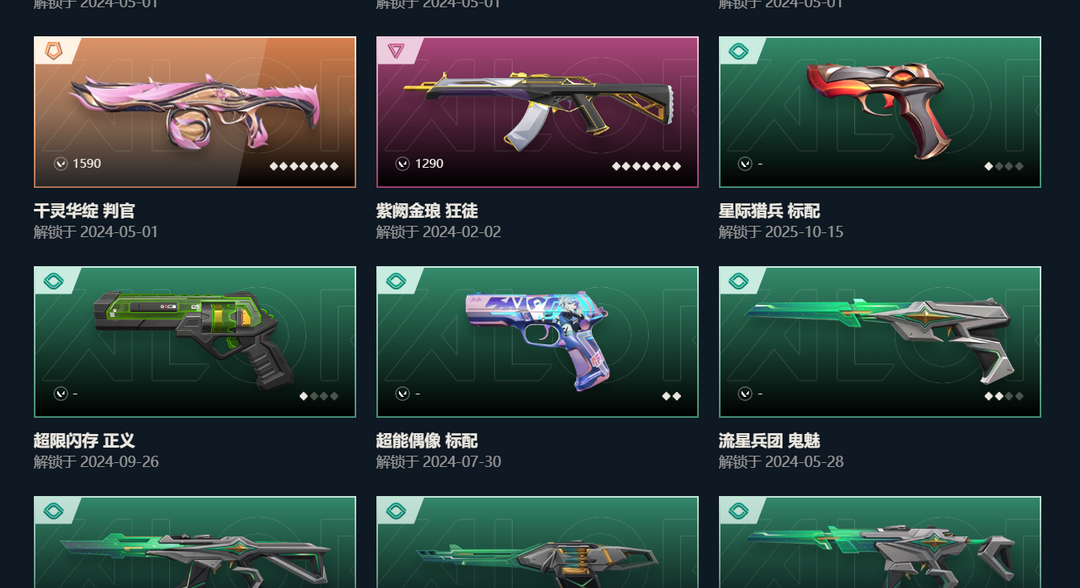This screenshot has width=1080, height=588.
Task: Select the 紫阙金琅 狂徒 rifle skin image
Action: point(537,112)
